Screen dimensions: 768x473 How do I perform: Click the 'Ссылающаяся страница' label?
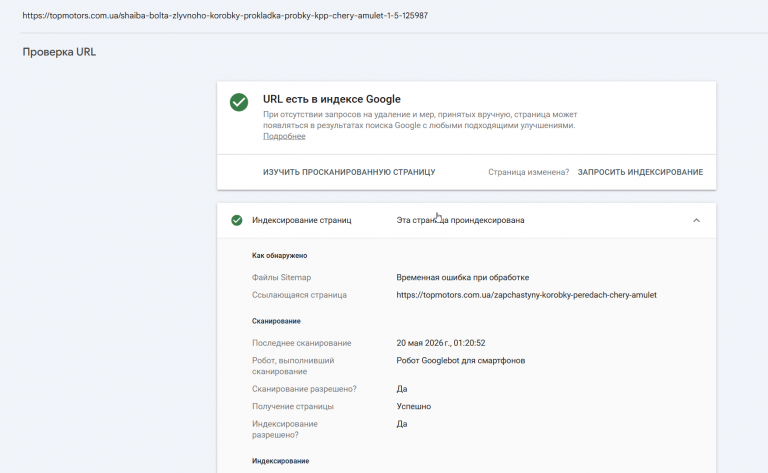pyautogui.click(x=299, y=295)
